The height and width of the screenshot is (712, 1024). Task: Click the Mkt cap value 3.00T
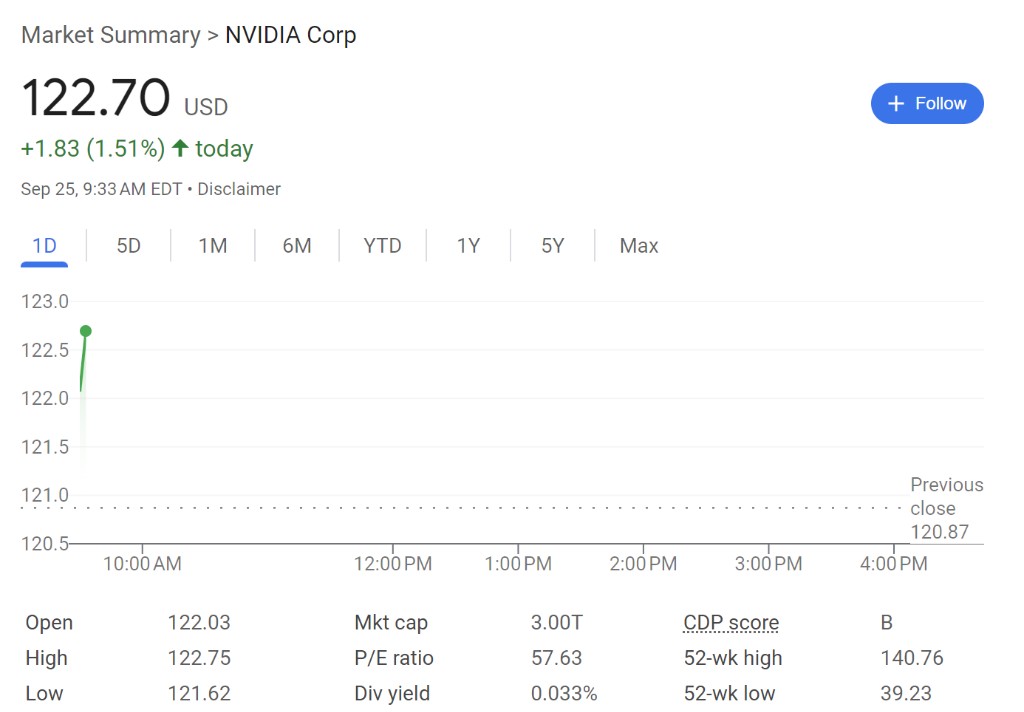click(556, 623)
